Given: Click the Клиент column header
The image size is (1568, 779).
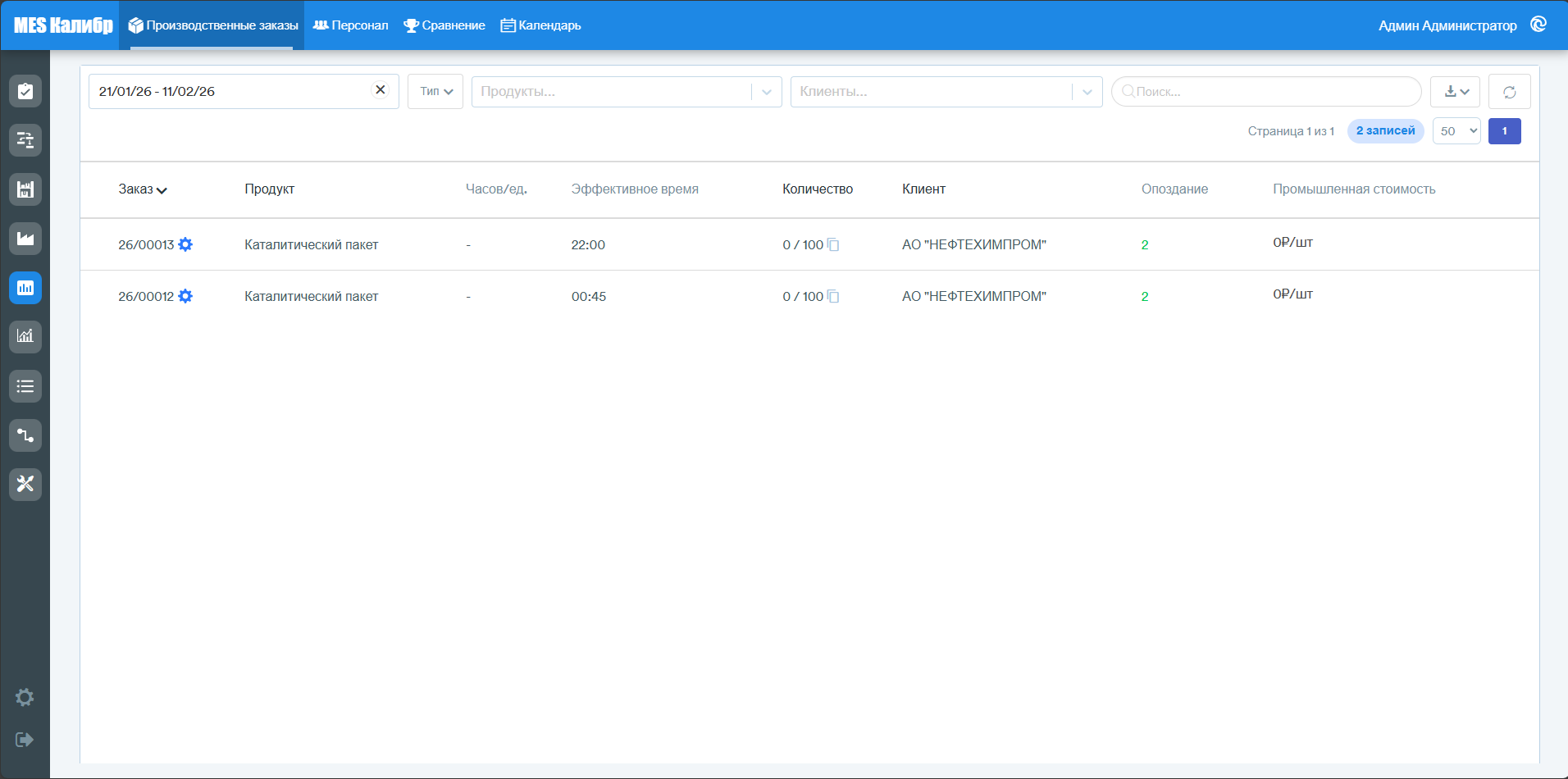Looking at the screenshot, I should [923, 189].
